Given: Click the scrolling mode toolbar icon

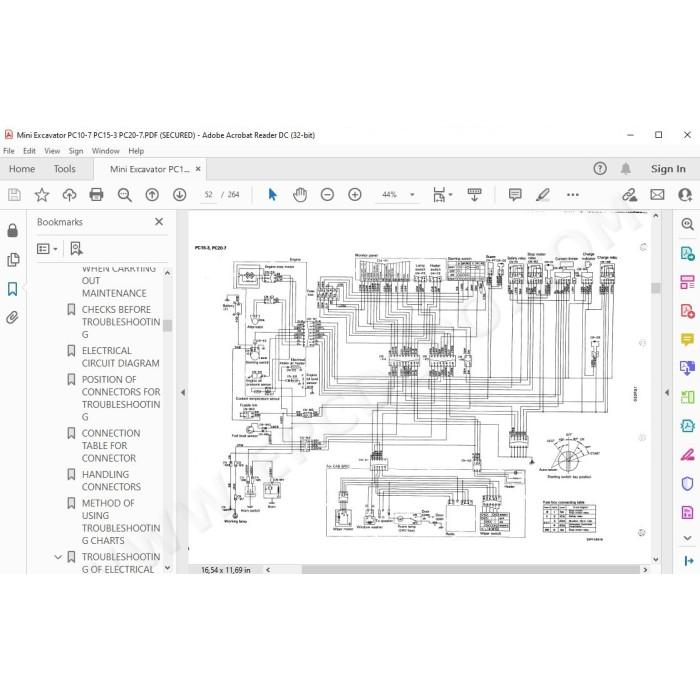Looking at the screenshot, I should tap(474, 195).
